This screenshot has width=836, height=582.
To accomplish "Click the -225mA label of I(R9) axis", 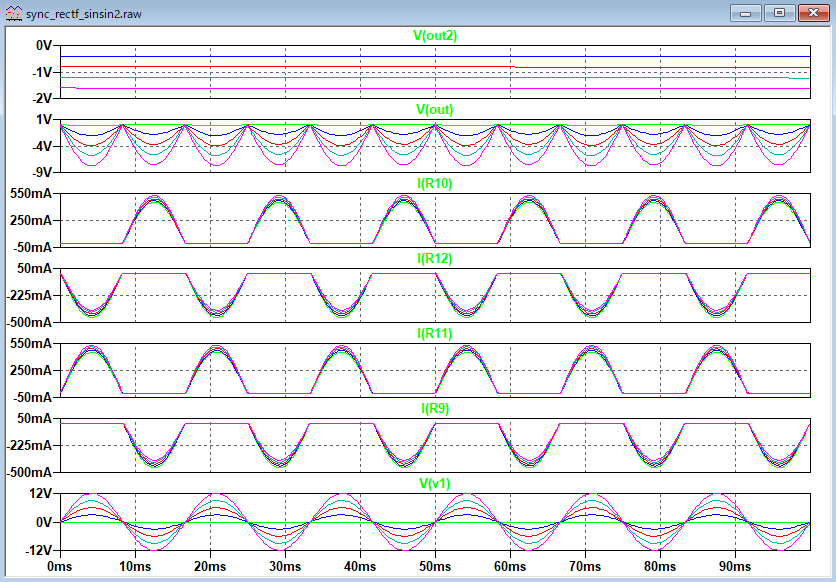I will point(29,446).
